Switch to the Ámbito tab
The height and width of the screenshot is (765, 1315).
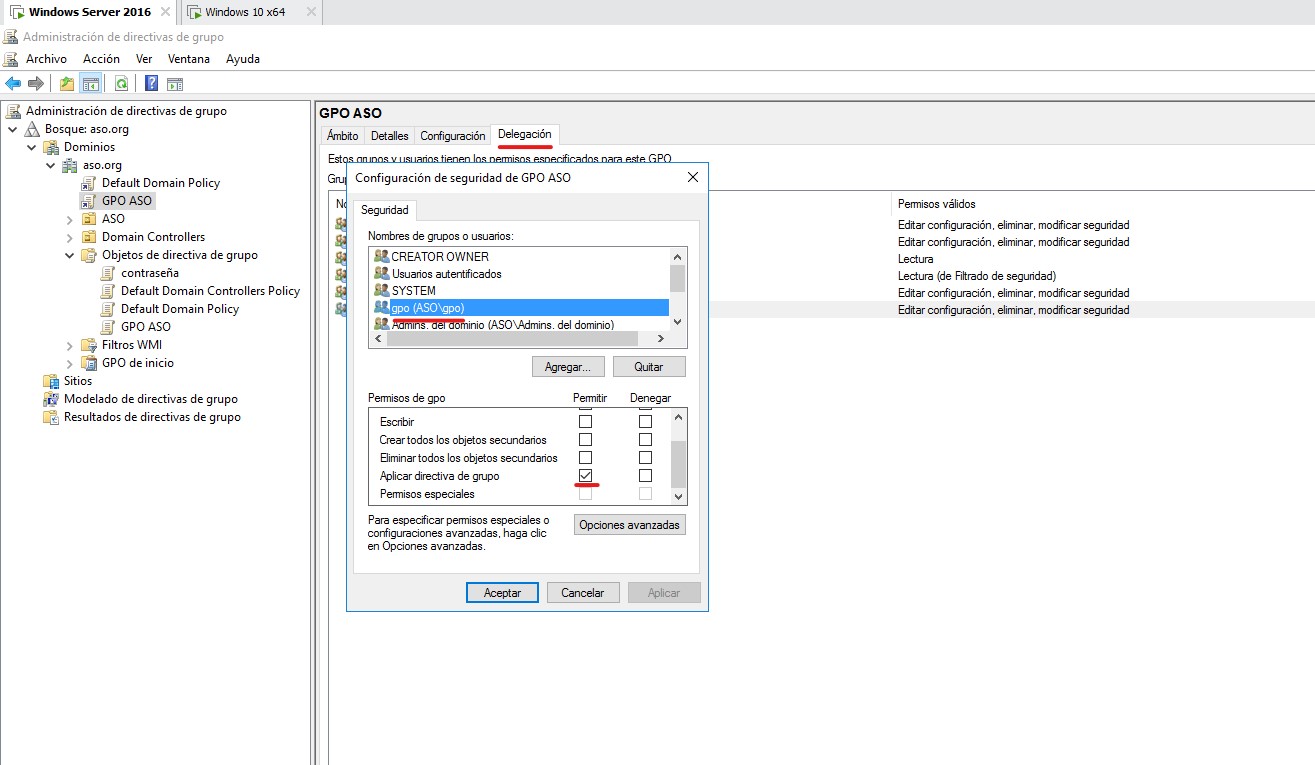click(343, 136)
